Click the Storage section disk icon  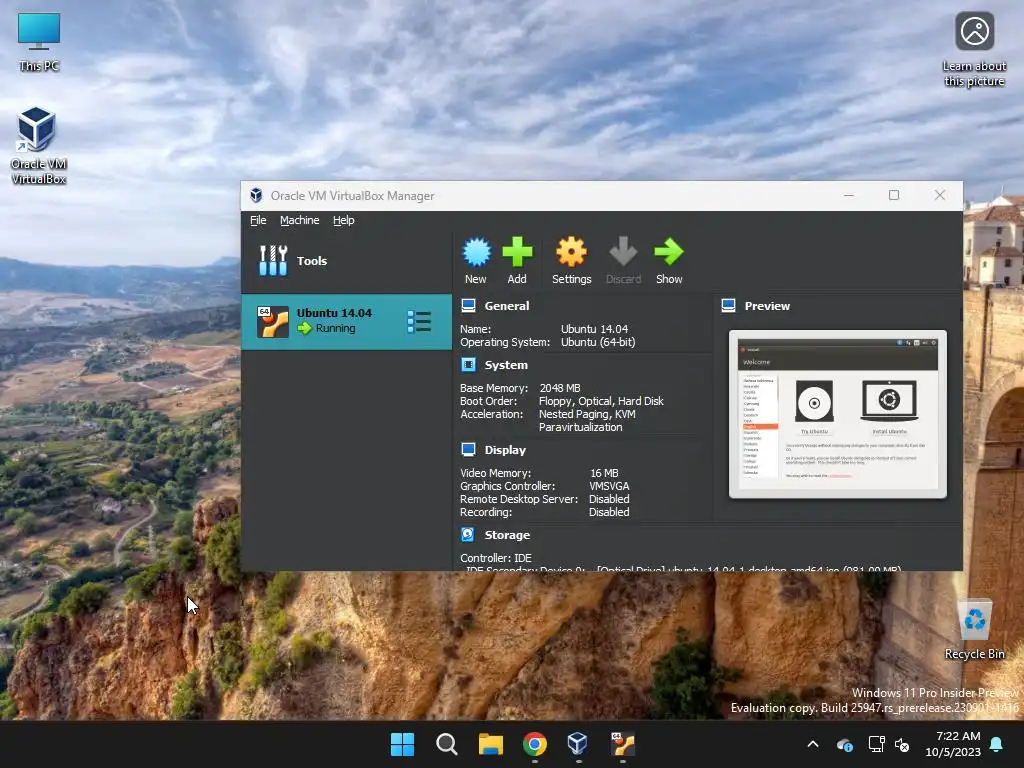[468, 534]
